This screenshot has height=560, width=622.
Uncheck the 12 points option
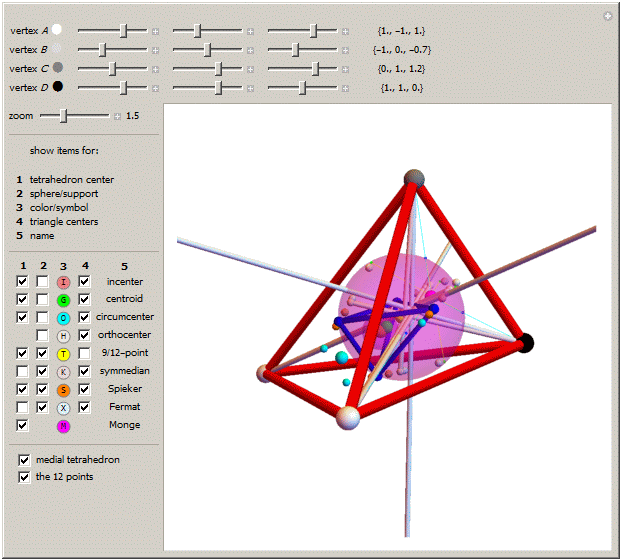tap(23, 477)
